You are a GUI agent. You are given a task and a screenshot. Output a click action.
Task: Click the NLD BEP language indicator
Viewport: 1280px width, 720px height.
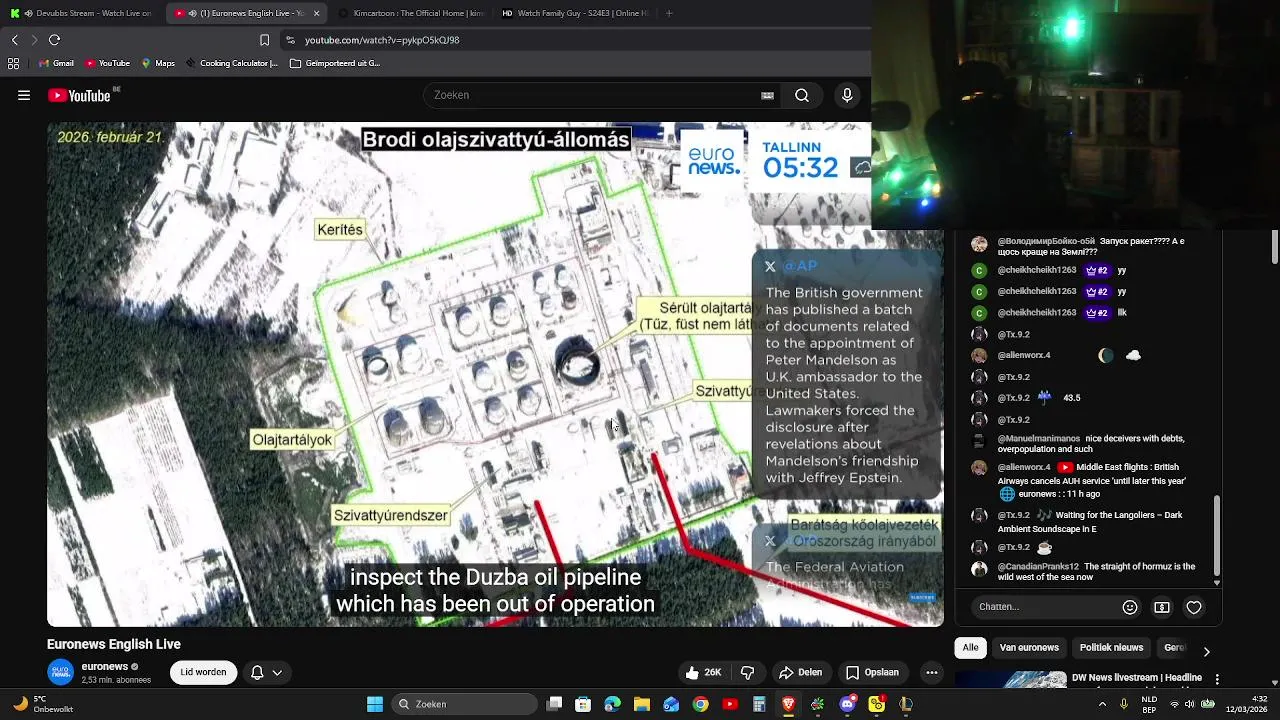[1150, 704]
